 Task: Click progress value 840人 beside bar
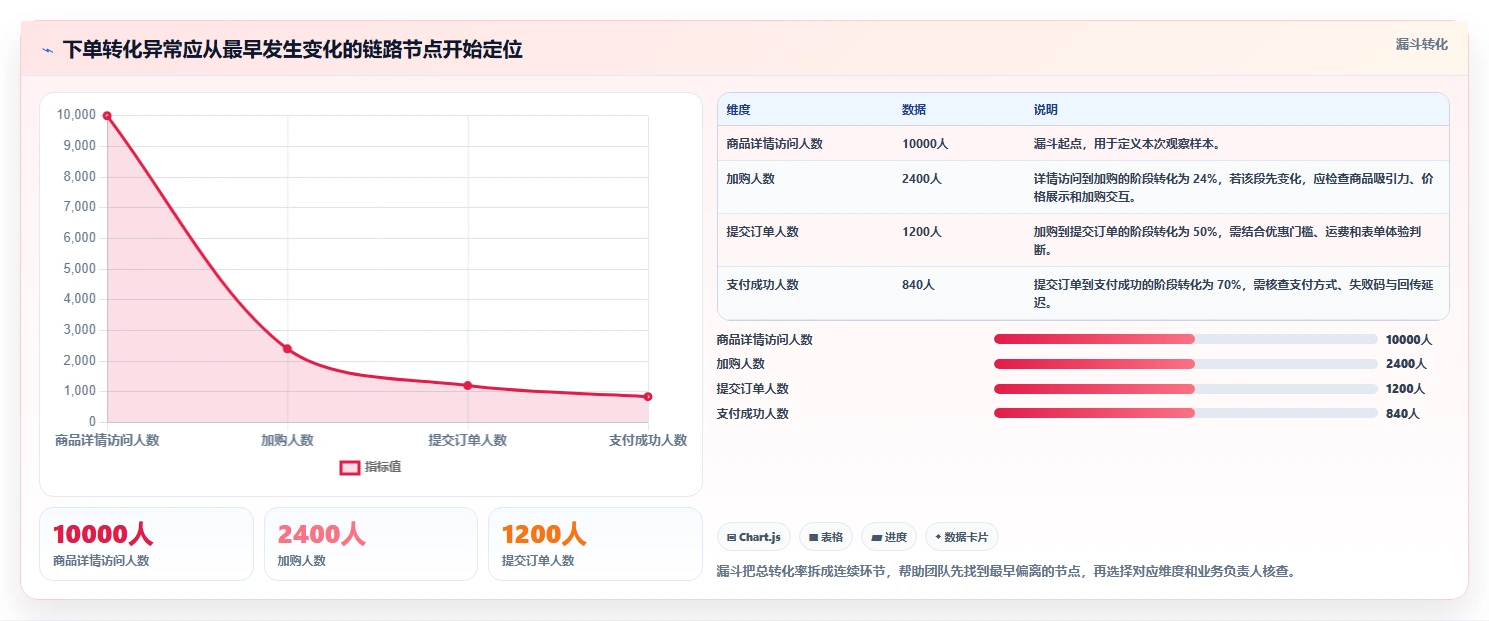pyautogui.click(x=1402, y=413)
